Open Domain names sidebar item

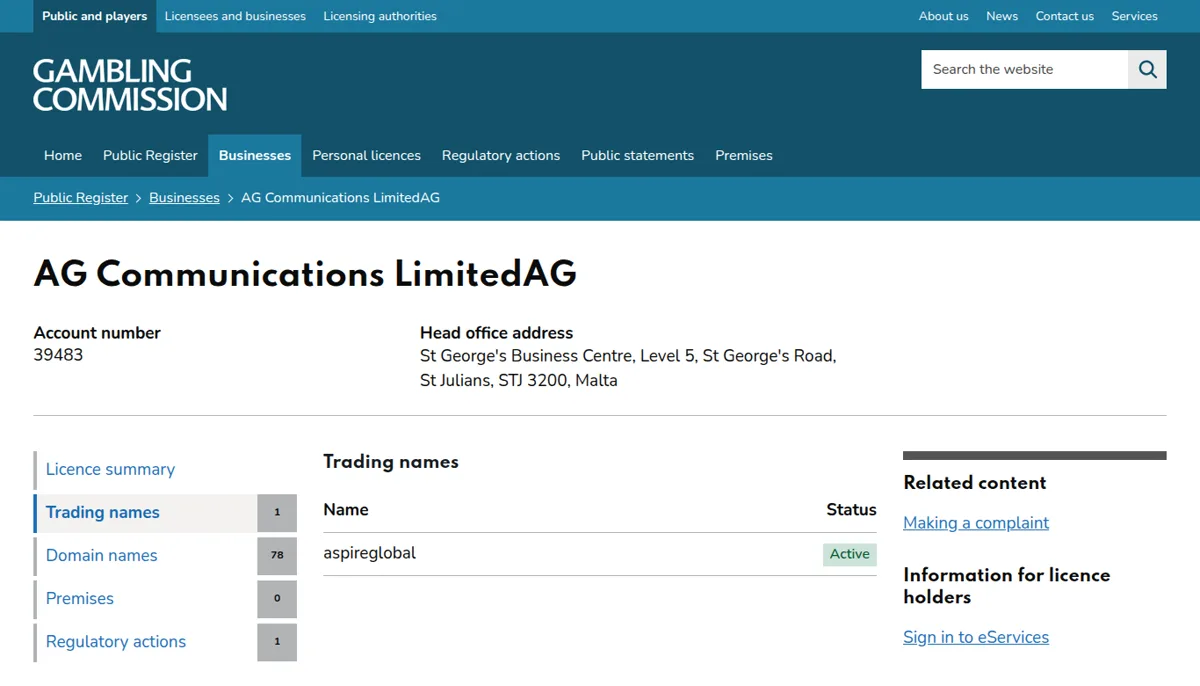pos(166,555)
